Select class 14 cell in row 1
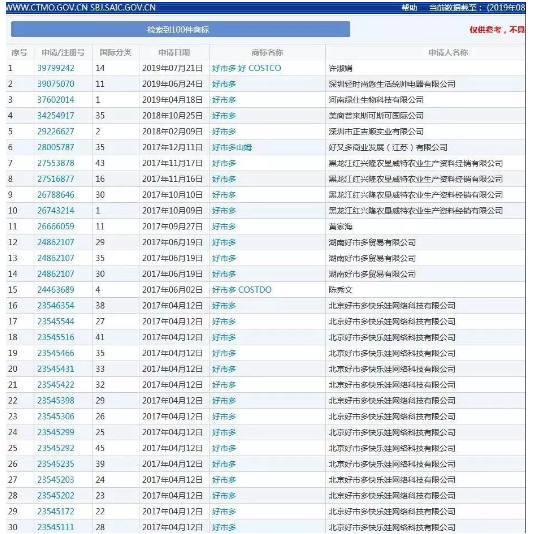Image resolution: width=540 pixels, height=534 pixels. (100, 68)
